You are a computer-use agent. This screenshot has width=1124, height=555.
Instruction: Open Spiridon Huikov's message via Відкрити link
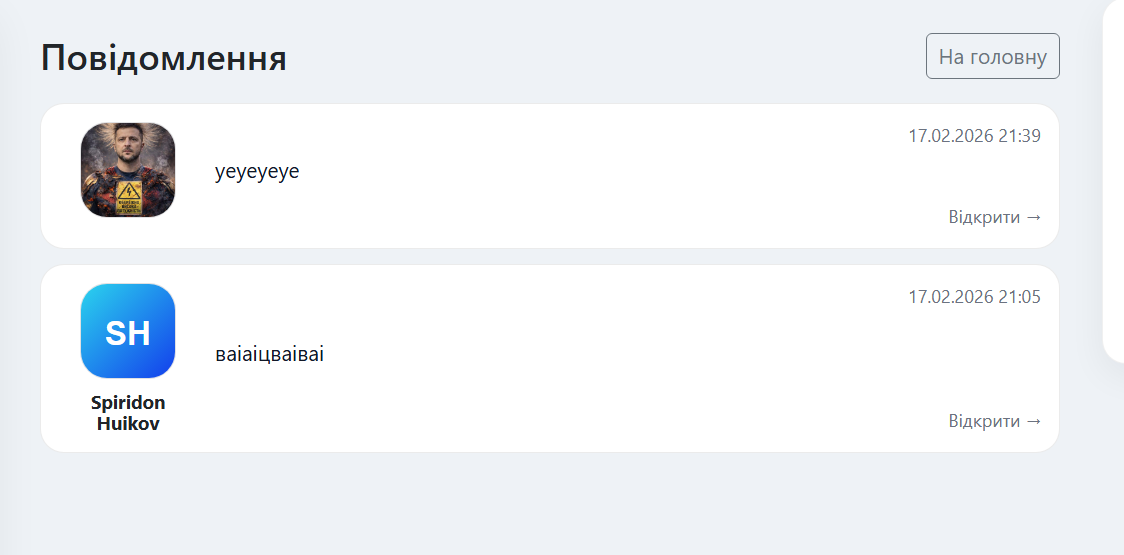pyautogui.click(x=994, y=421)
